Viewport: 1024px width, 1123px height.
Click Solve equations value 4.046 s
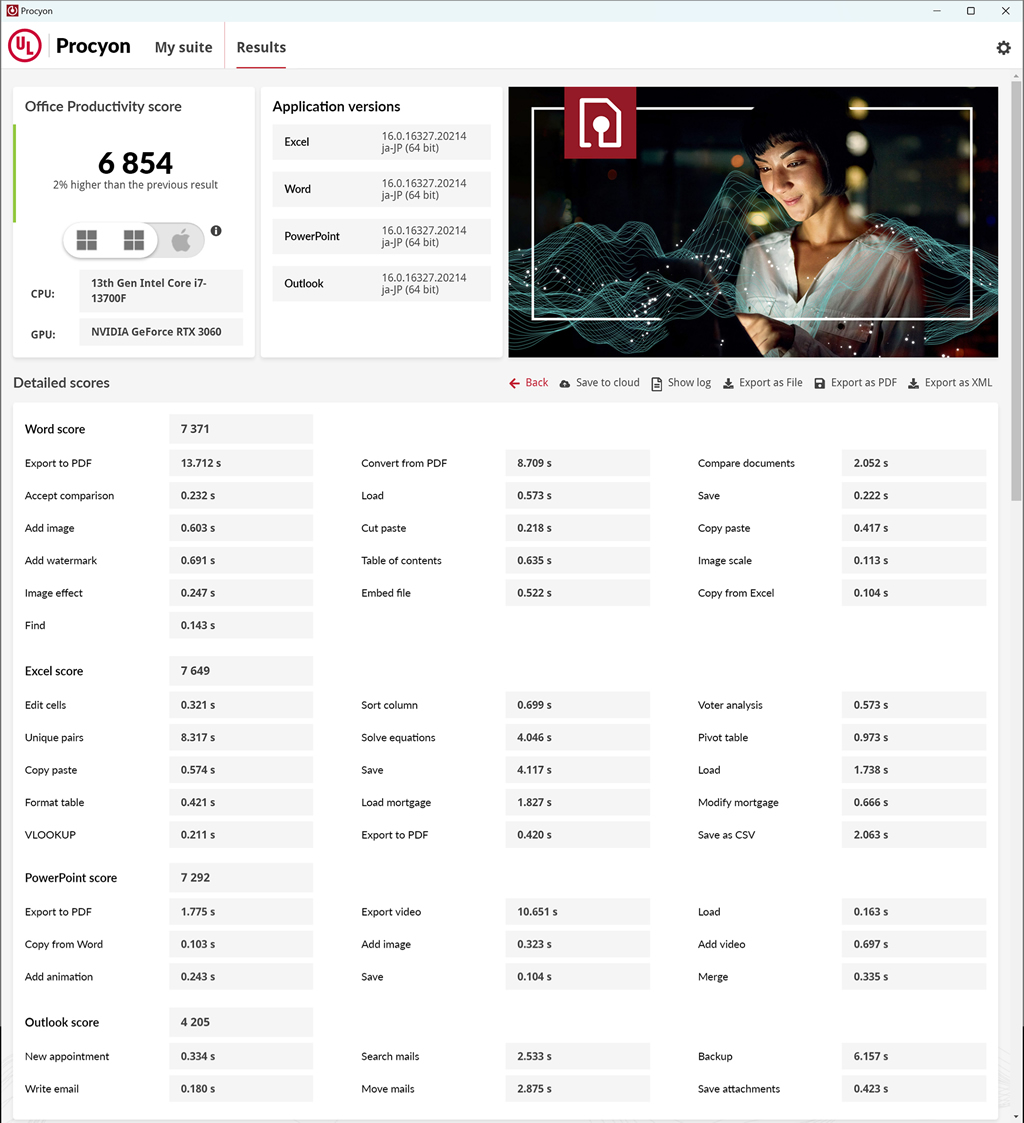tap(578, 738)
